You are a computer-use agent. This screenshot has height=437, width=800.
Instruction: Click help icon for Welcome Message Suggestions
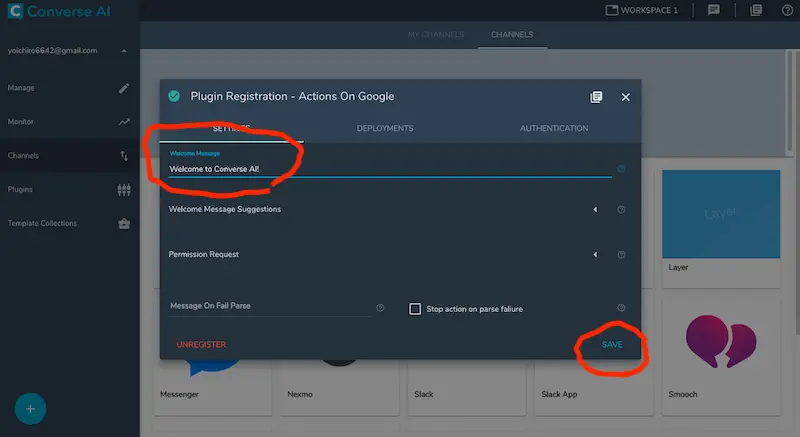point(621,210)
